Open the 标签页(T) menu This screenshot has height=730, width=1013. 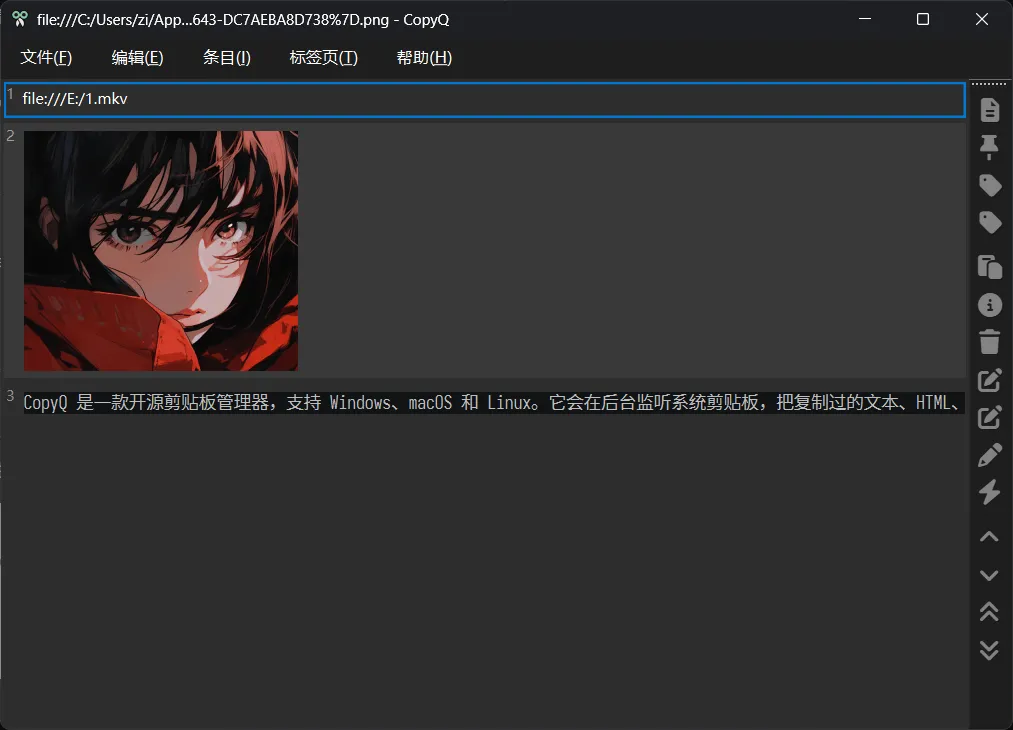[323, 57]
